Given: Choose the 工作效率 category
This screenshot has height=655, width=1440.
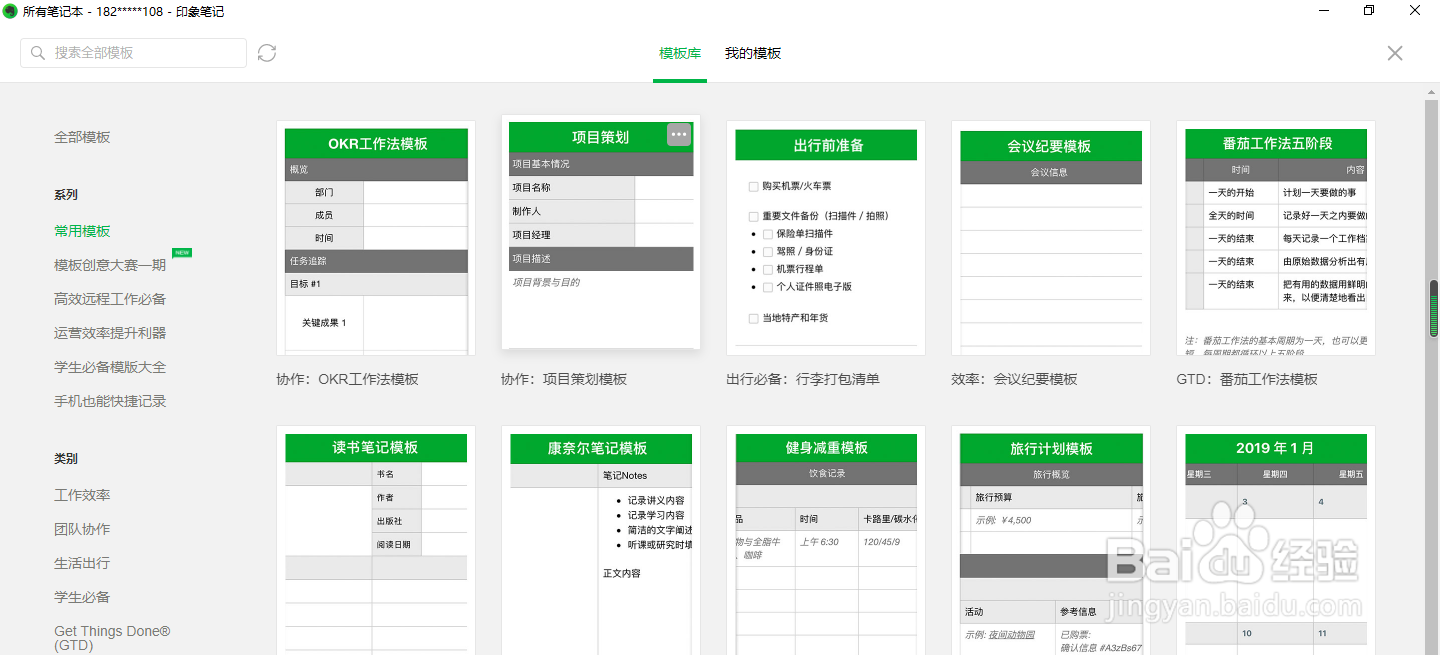Looking at the screenshot, I should coord(82,495).
